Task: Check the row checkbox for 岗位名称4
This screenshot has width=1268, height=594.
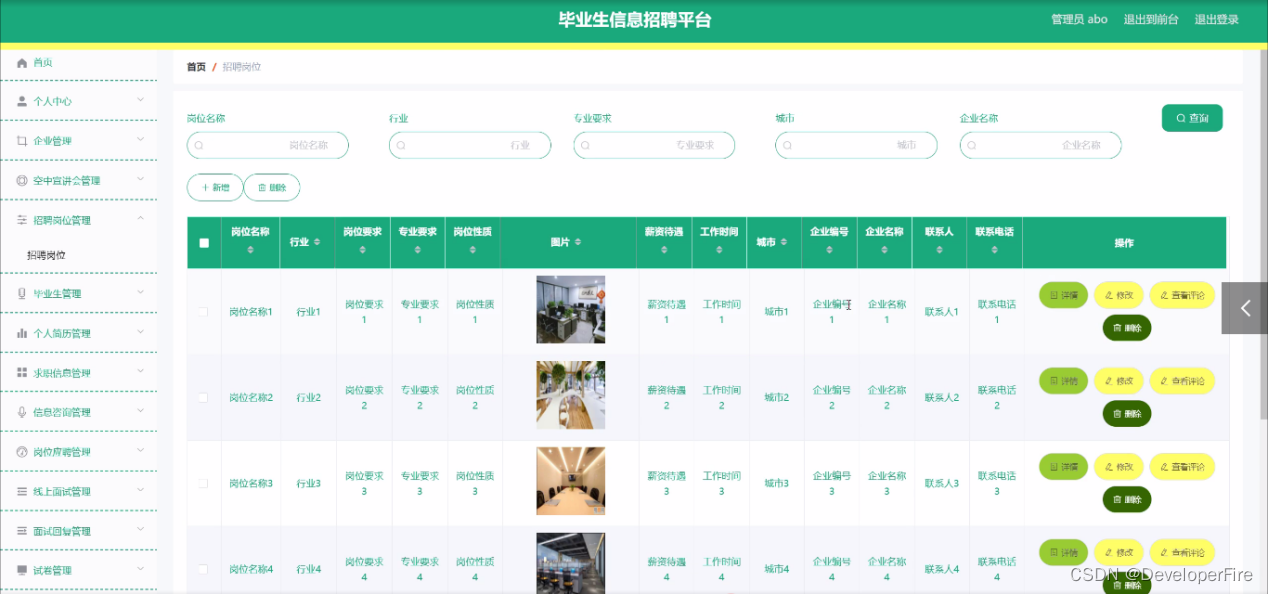Action: click(x=204, y=569)
